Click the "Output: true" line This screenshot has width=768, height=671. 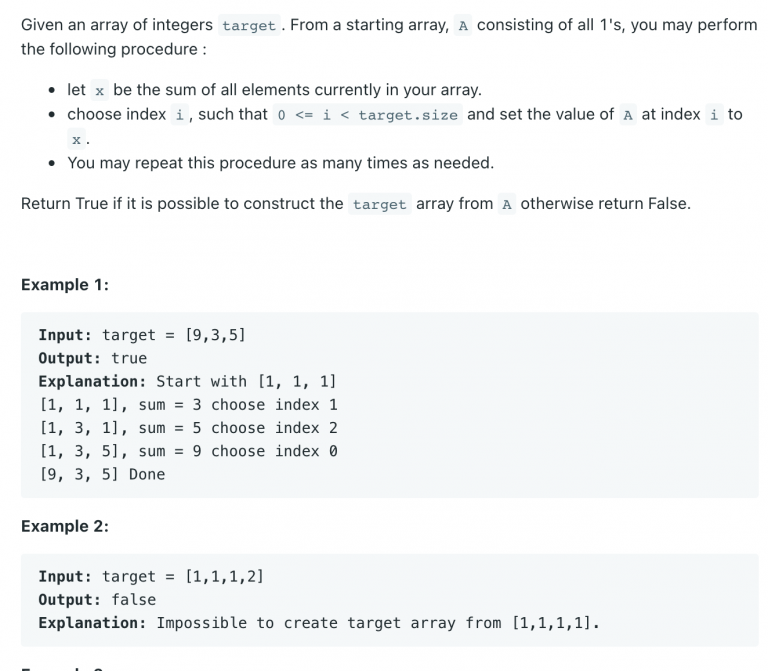(x=92, y=358)
